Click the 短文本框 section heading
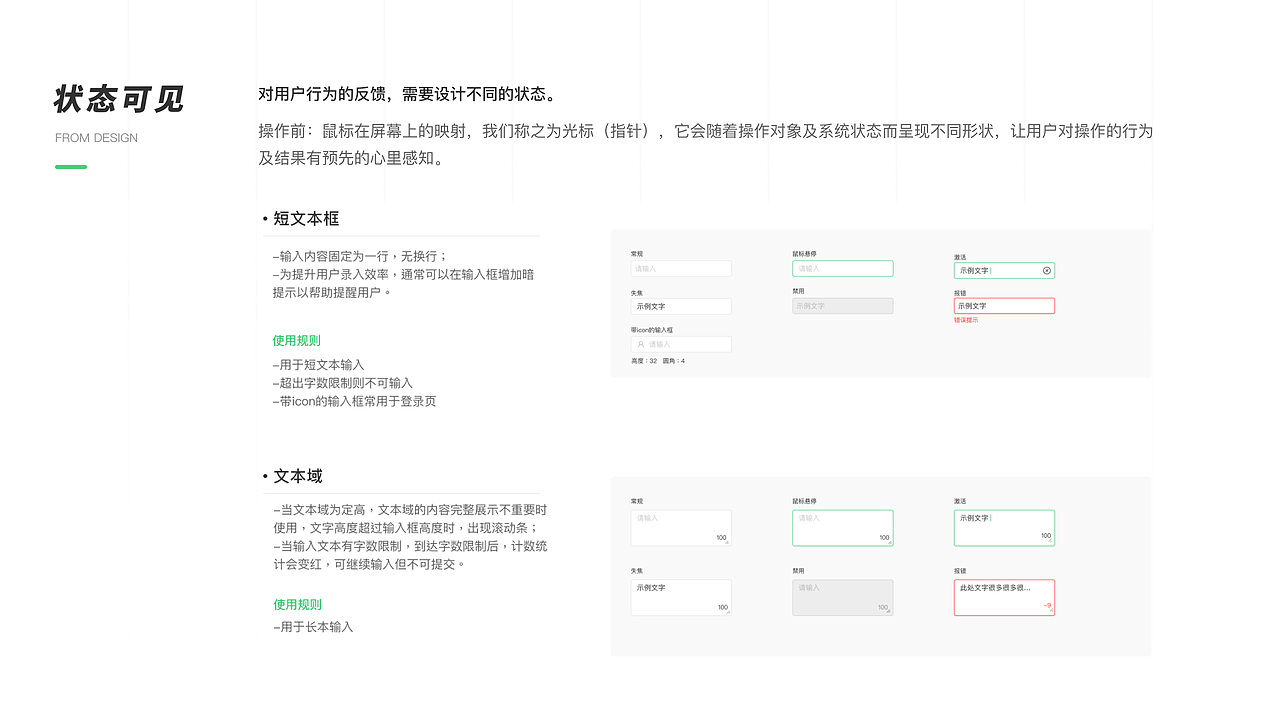Screen dimensions: 1280x720 (306, 219)
